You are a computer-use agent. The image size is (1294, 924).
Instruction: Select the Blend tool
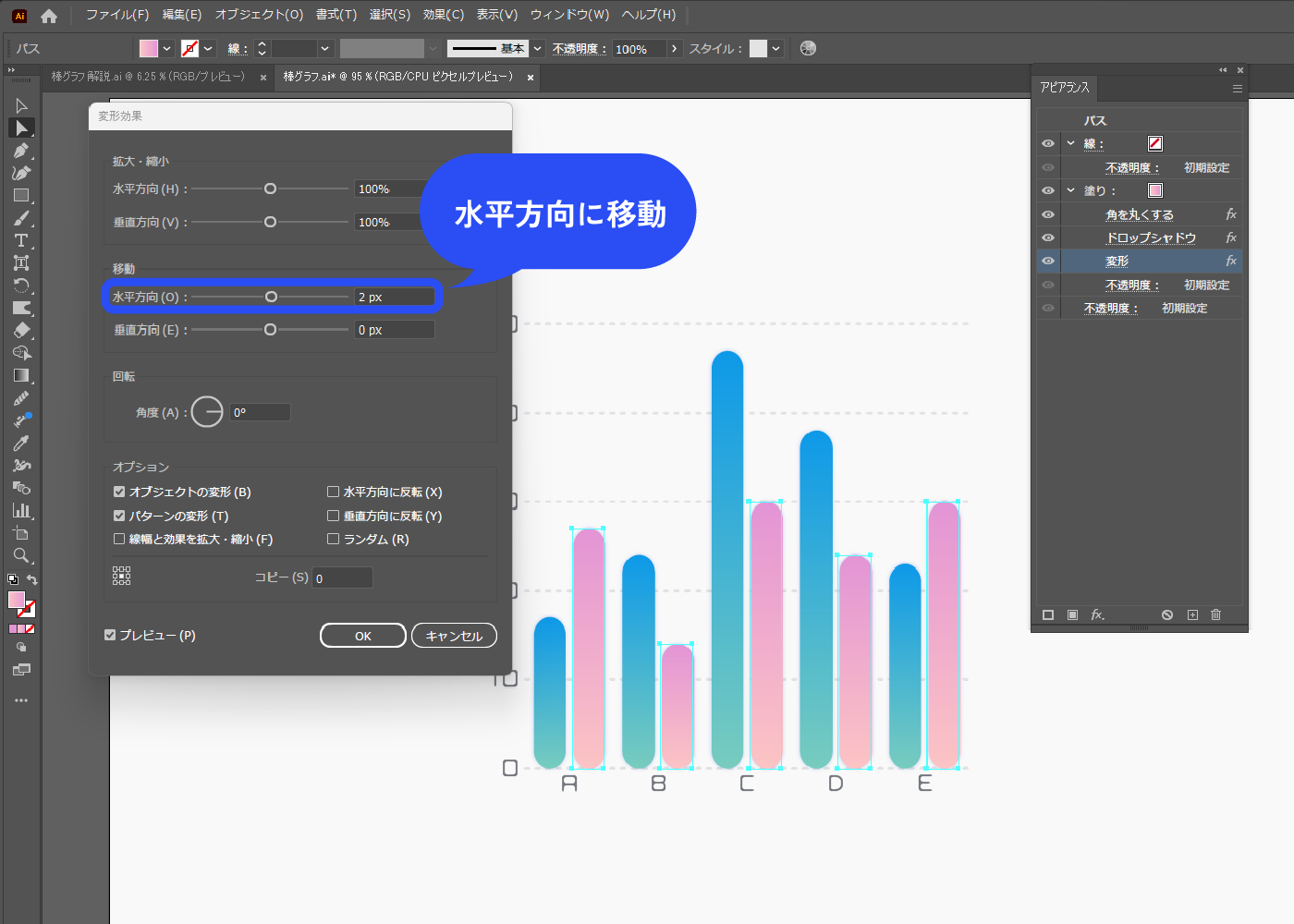21,488
